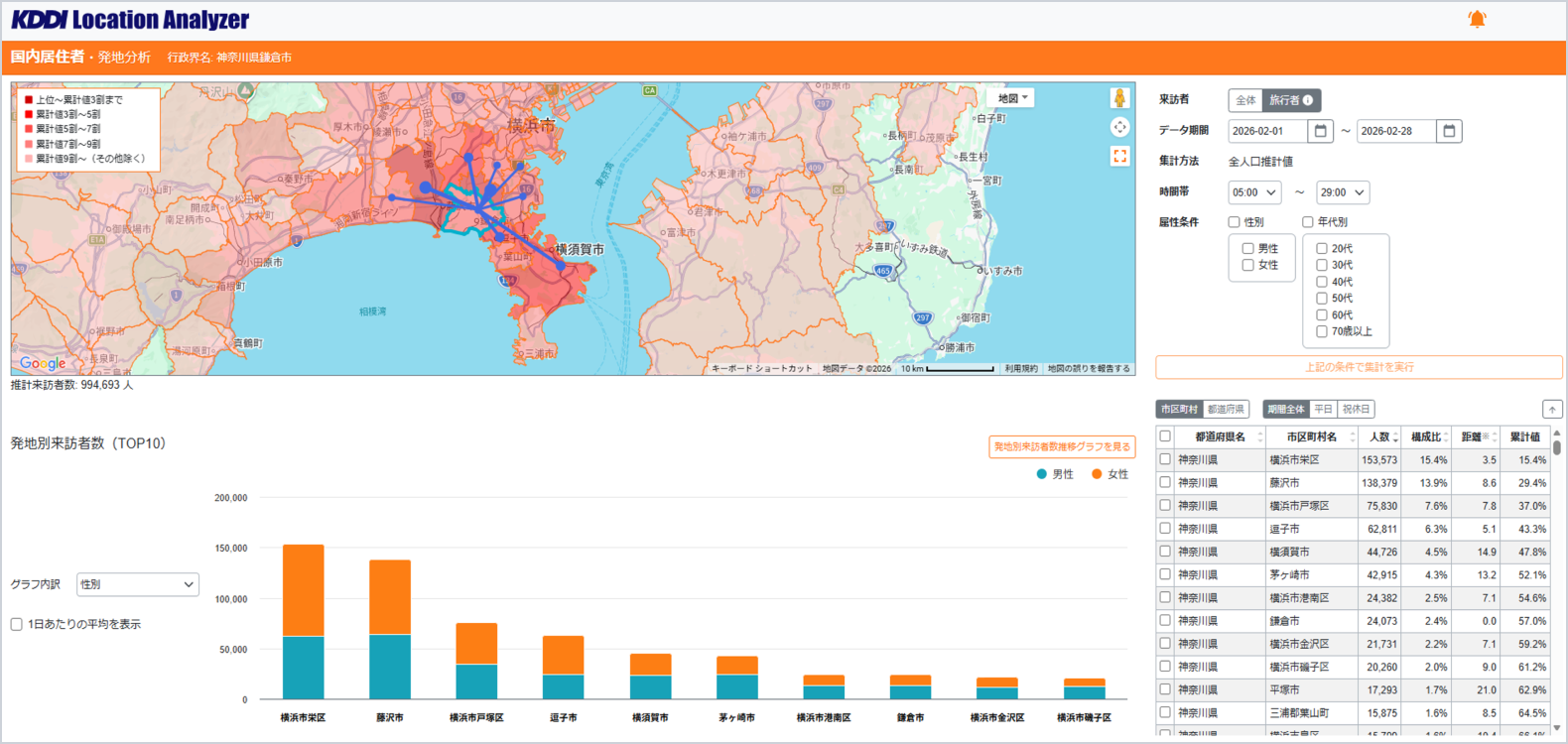Viewport: 1568px width, 744px height.
Task: Select the 平日 period tab
Action: [1323, 410]
